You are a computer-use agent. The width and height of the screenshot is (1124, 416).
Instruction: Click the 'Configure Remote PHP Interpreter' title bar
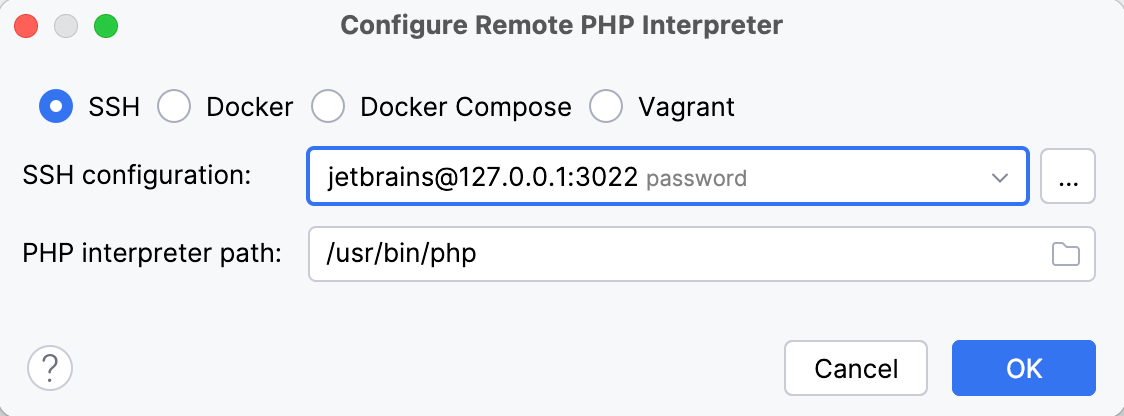[561, 26]
